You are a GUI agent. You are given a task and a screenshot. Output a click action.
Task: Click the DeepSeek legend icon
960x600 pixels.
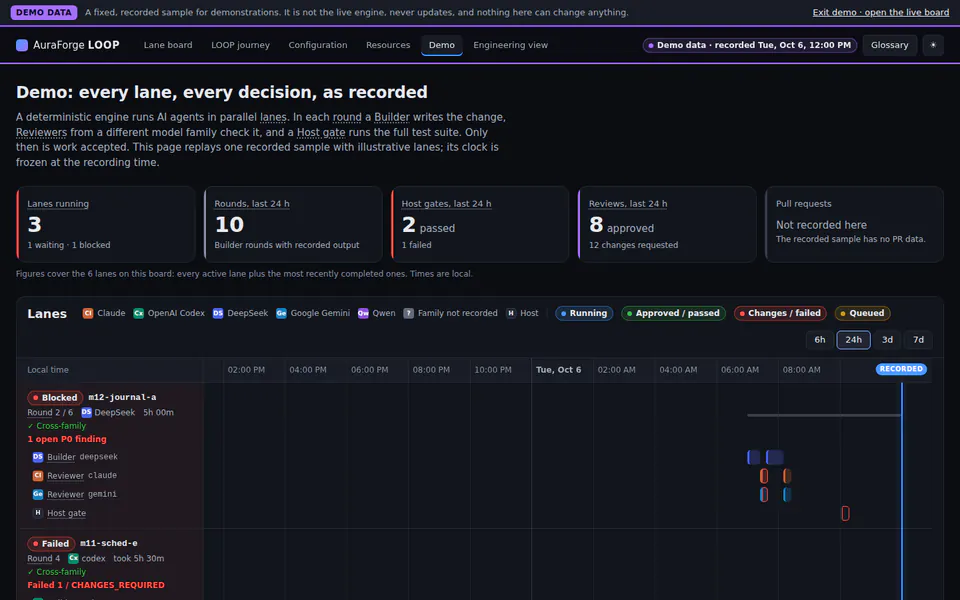pos(218,313)
